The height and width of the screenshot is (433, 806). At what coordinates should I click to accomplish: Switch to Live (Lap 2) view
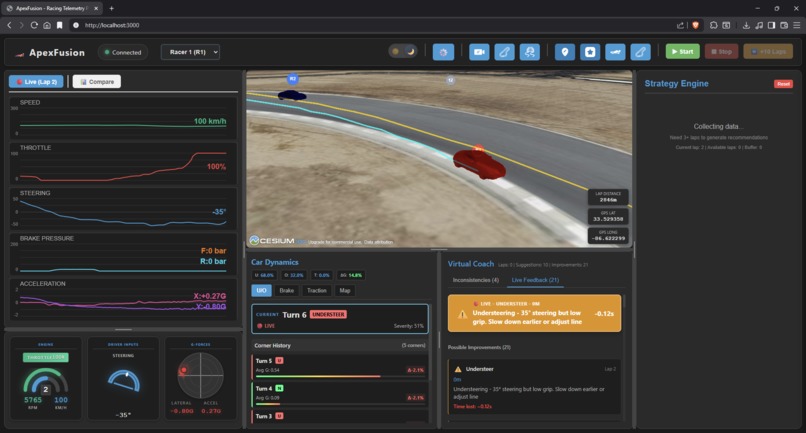(36, 81)
